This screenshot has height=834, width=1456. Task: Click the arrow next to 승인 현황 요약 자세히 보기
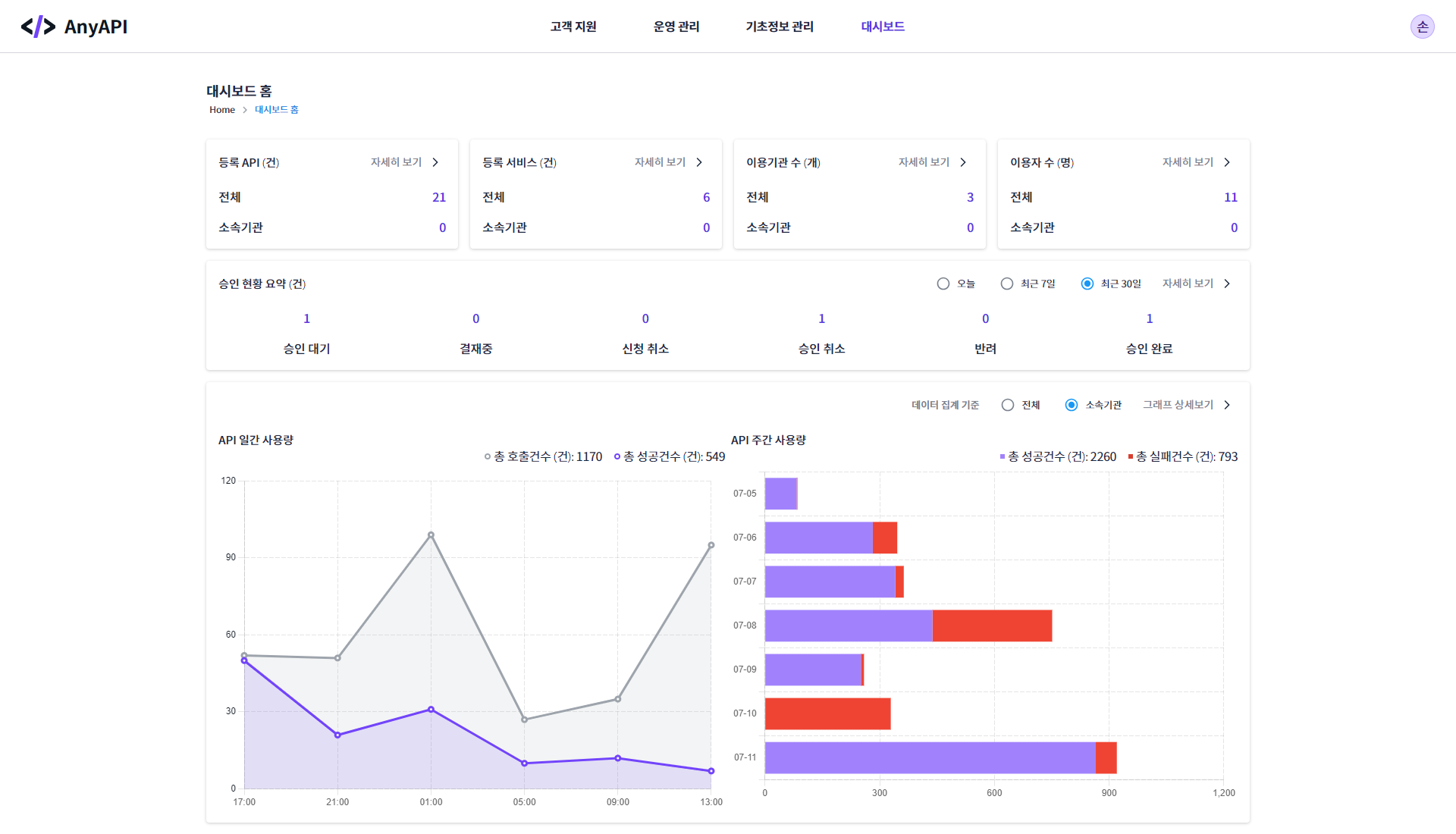tap(1228, 283)
